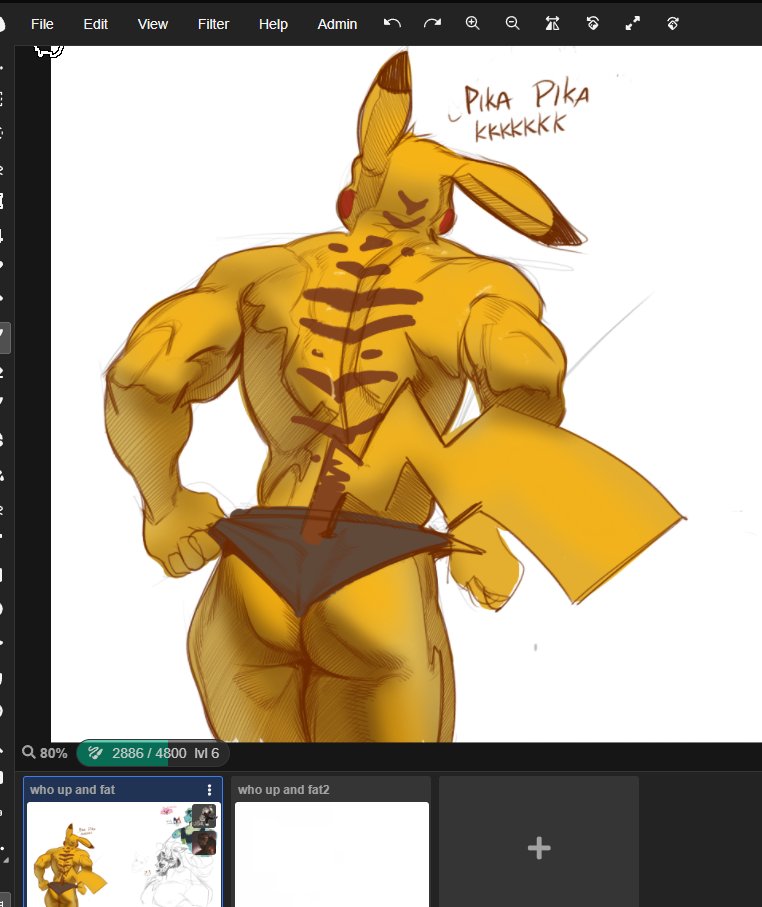Add a new board with the plus button
This screenshot has width=762, height=907.
pos(539,848)
